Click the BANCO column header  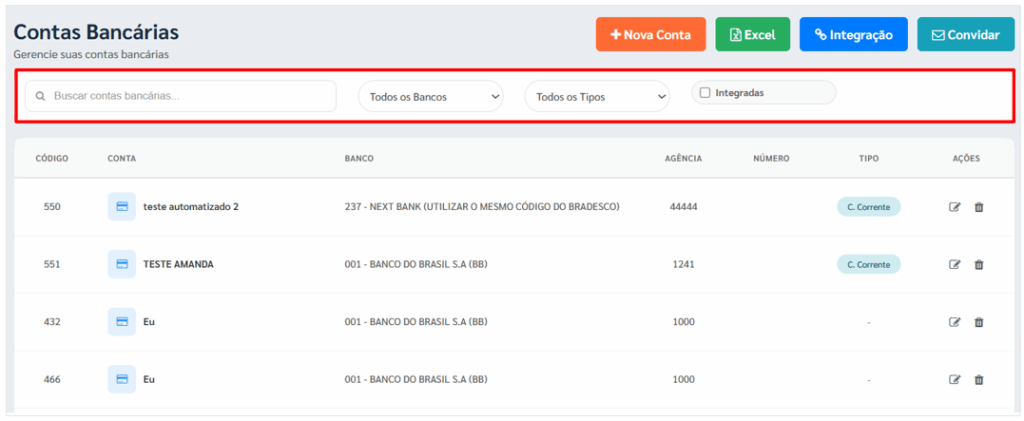pos(360,159)
